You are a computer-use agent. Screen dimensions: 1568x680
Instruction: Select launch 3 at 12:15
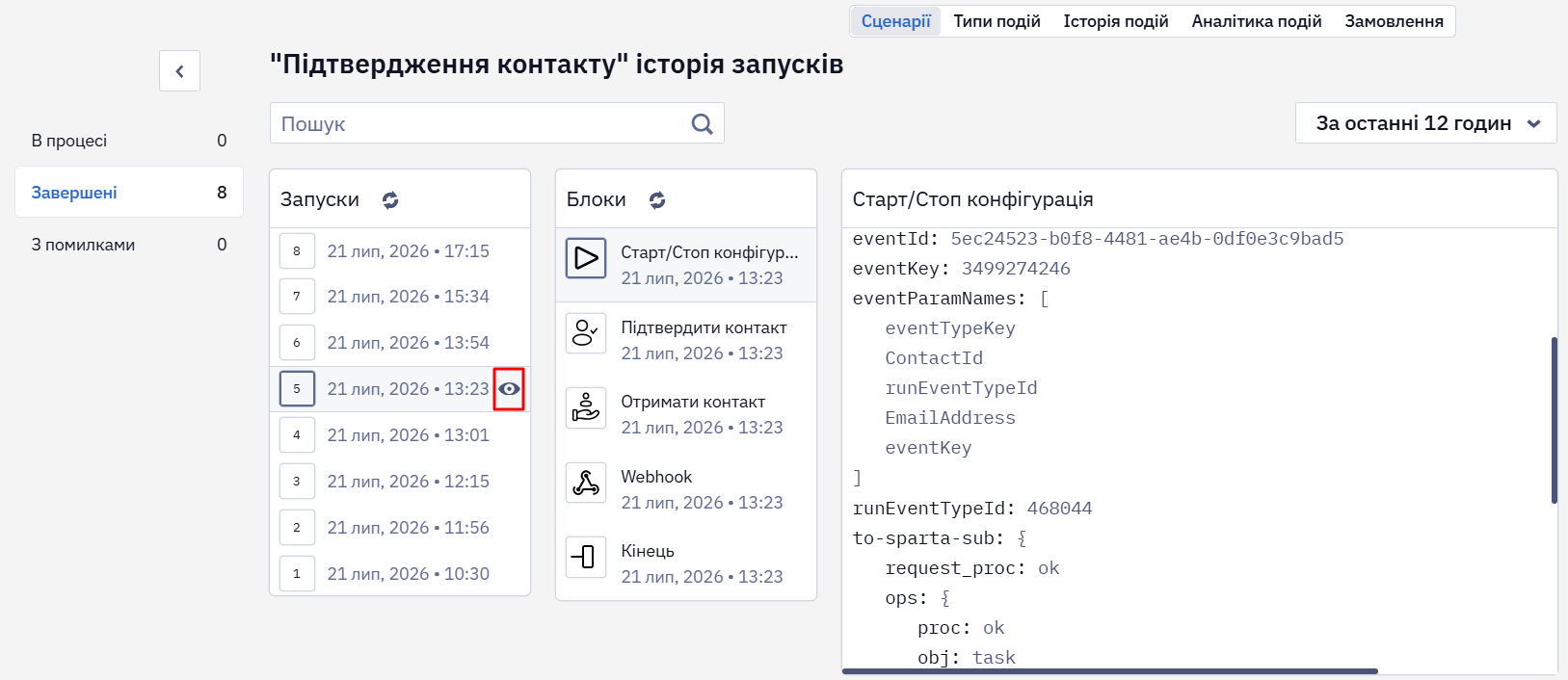pyautogui.click(x=400, y=482)
